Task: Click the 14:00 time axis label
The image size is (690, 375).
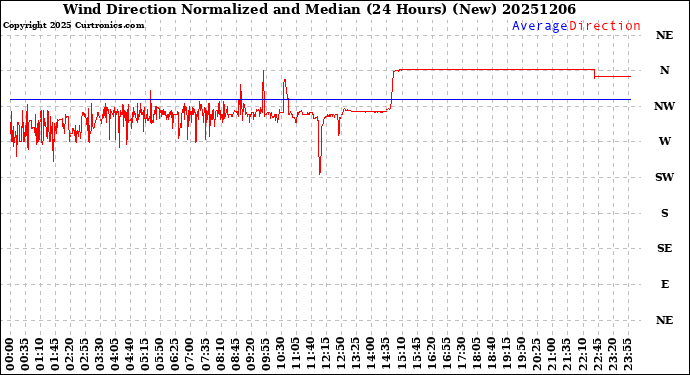Action: pyautogui.click(x=371, y=355)
